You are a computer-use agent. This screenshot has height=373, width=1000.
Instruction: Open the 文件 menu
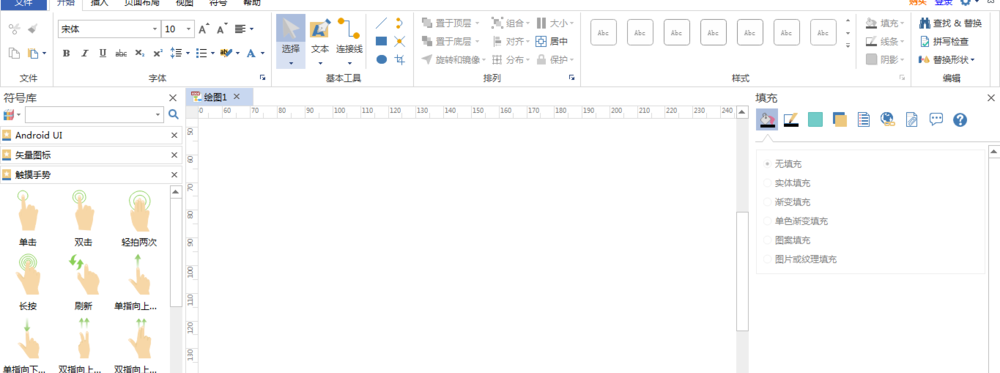pyautogui.click(x=24, y=3)
